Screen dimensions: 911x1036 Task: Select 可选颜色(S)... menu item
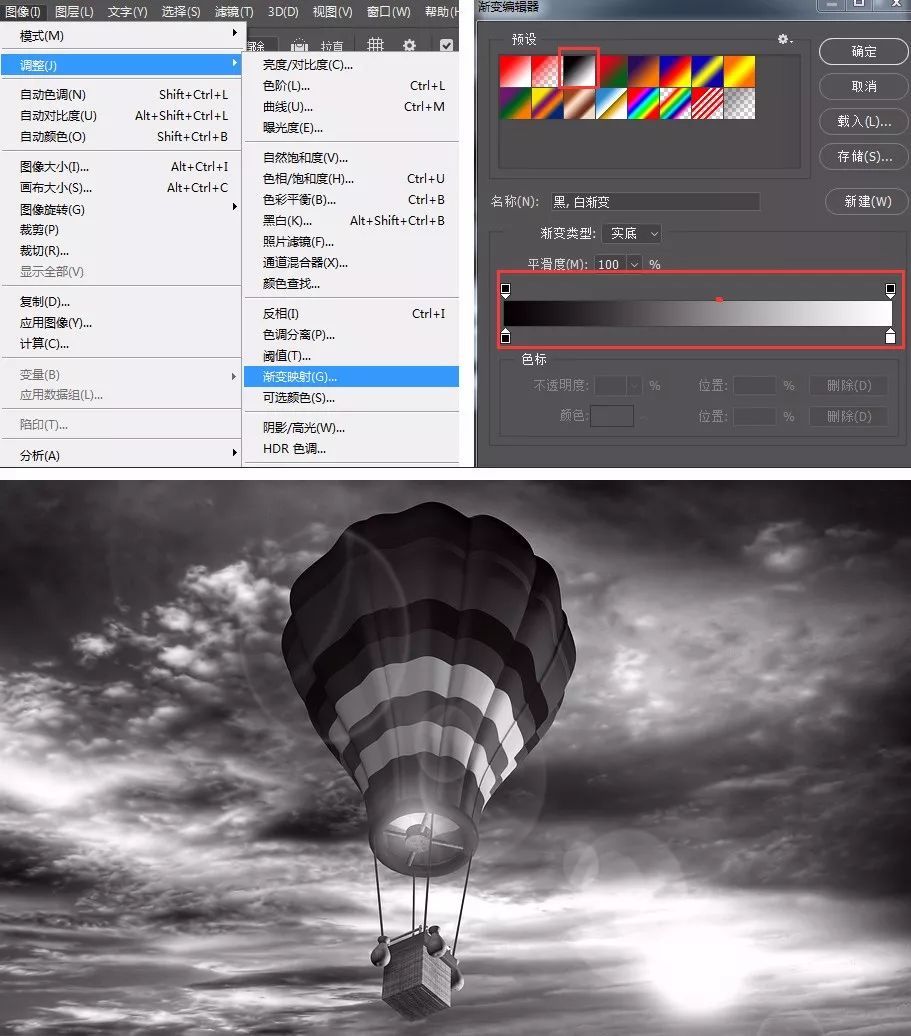351,398
